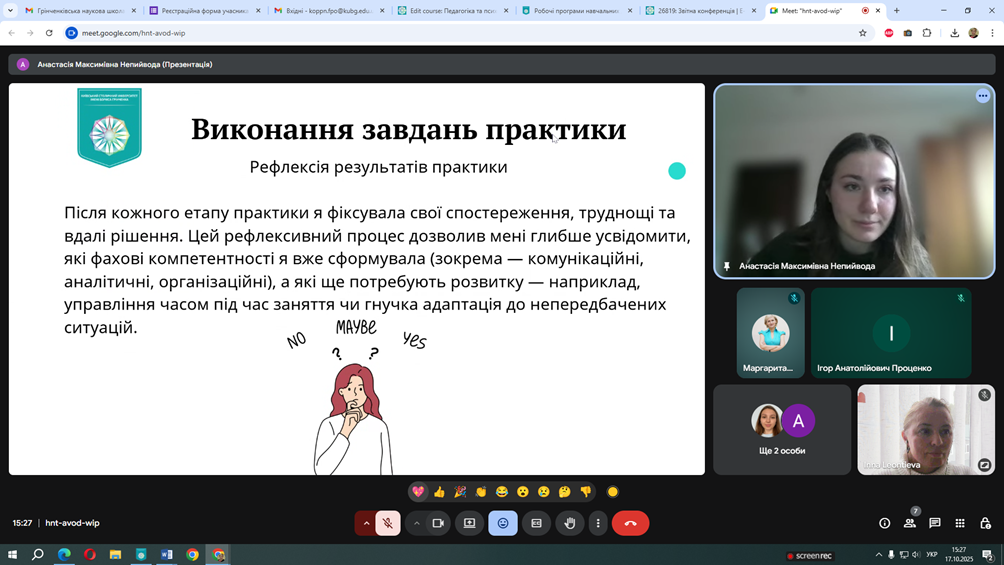This screenshot has width=1004, height=565.
Task: Start sharing your screen
Action: point(469,523)
